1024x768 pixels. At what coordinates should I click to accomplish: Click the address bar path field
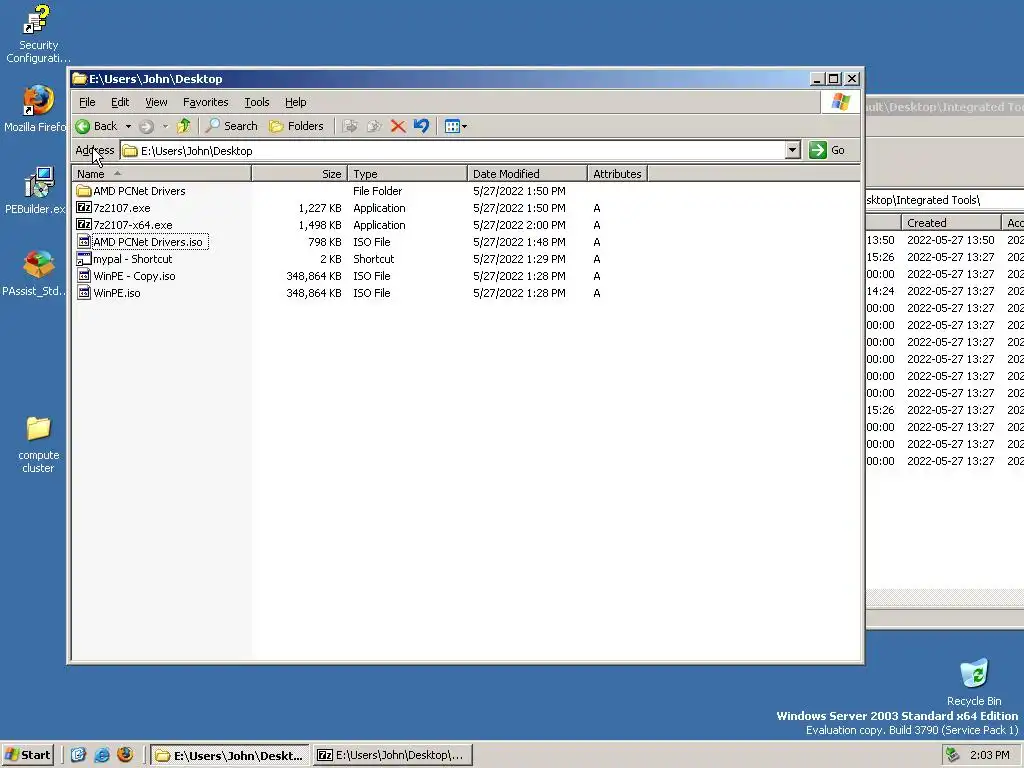[453, 150]
